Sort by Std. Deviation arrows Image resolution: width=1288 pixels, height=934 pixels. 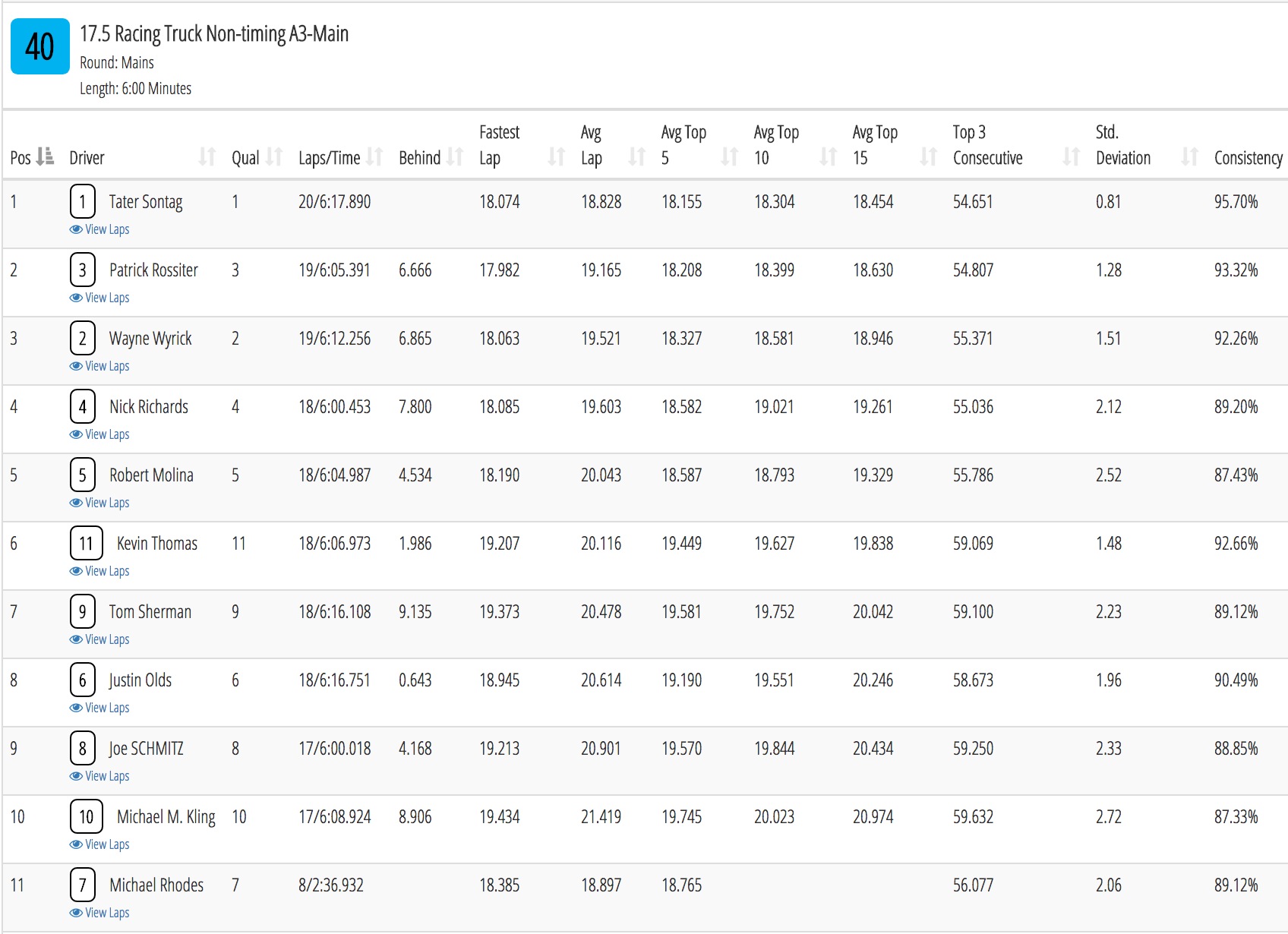1190,156
